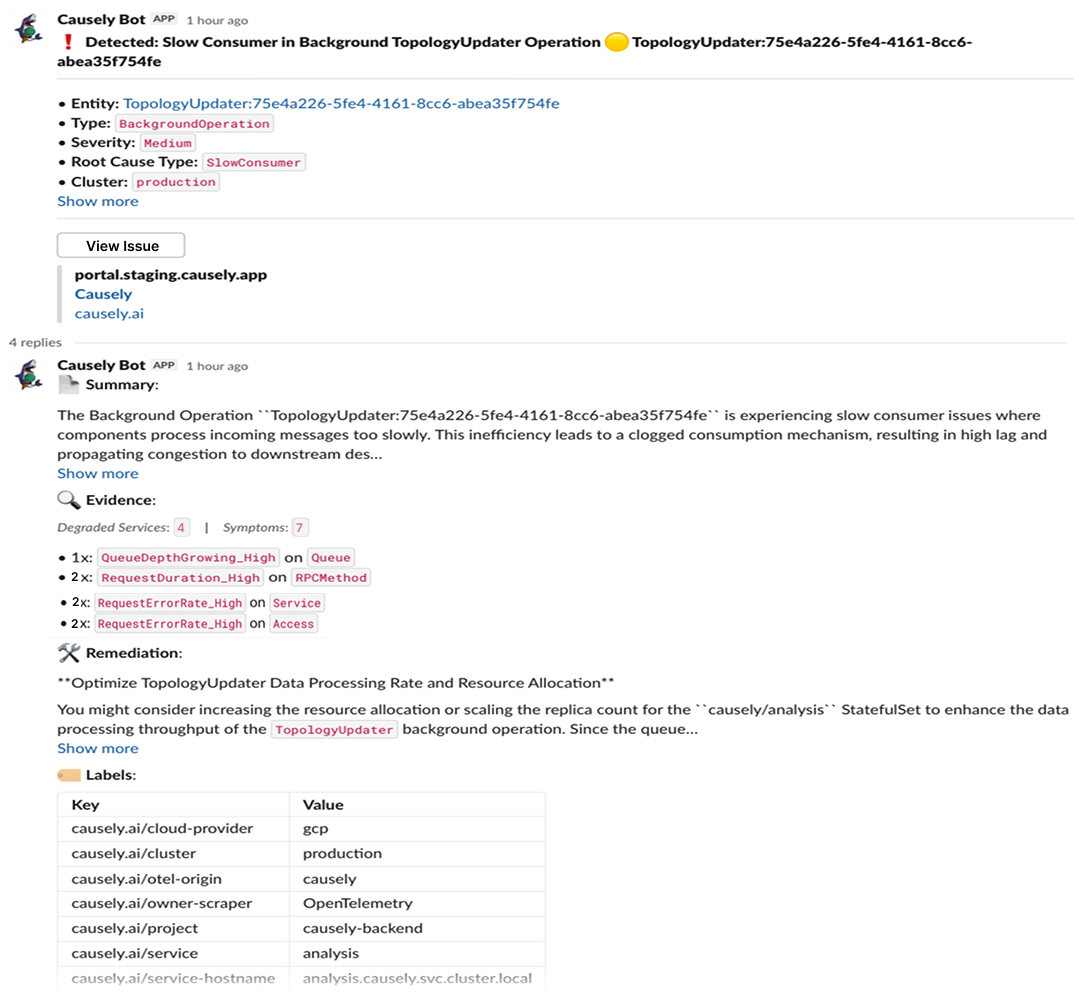The image size is (1079, 1000).
Task: Visit the causely.ai link
Action: (109, 313)
